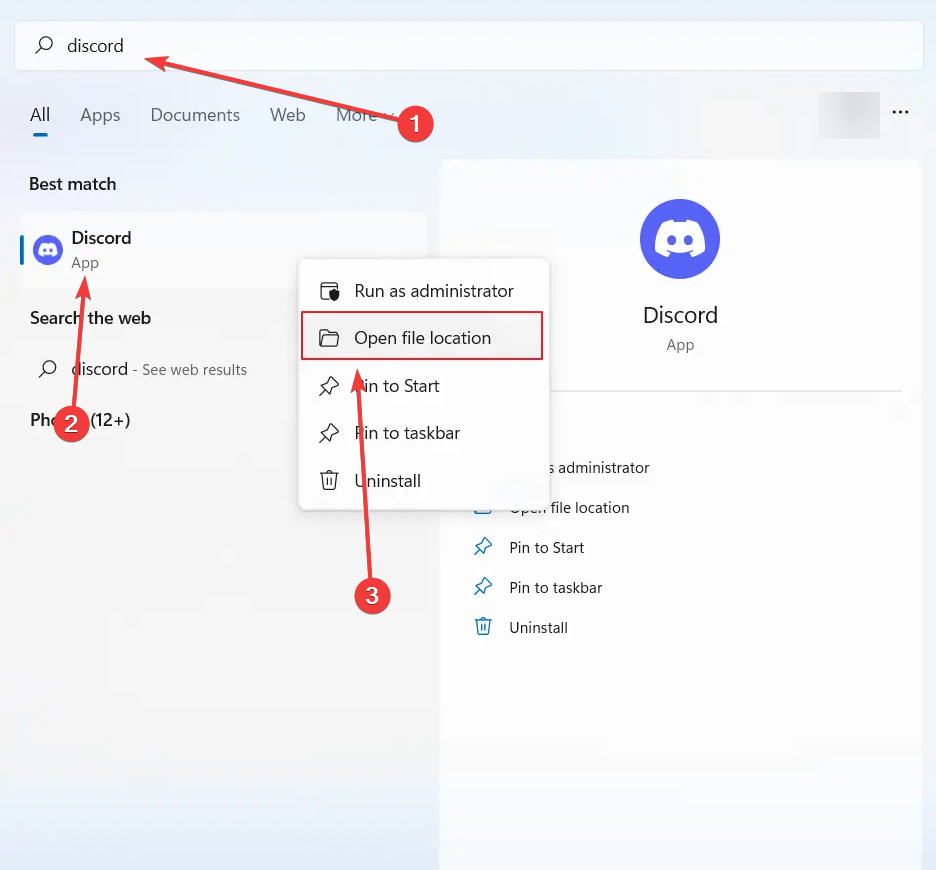
Task: Click the blue pin icon for Pin to taskbar
Action: [483, 586]
